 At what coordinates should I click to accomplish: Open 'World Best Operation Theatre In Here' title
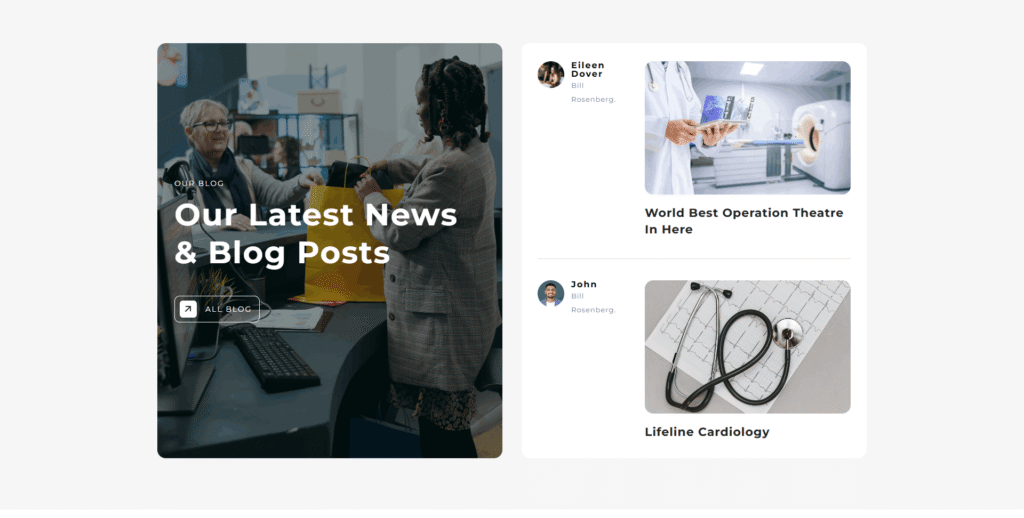click(x=744, y=221)
